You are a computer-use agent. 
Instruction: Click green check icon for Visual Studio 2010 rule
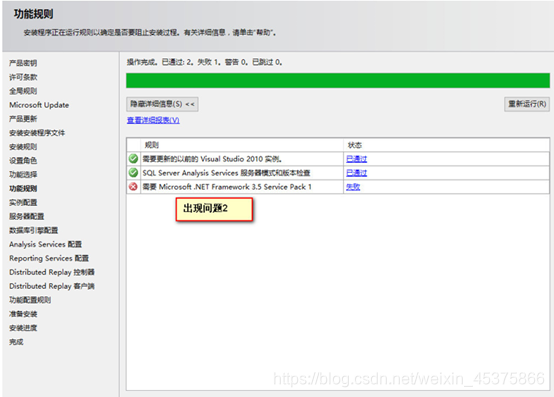133,159
